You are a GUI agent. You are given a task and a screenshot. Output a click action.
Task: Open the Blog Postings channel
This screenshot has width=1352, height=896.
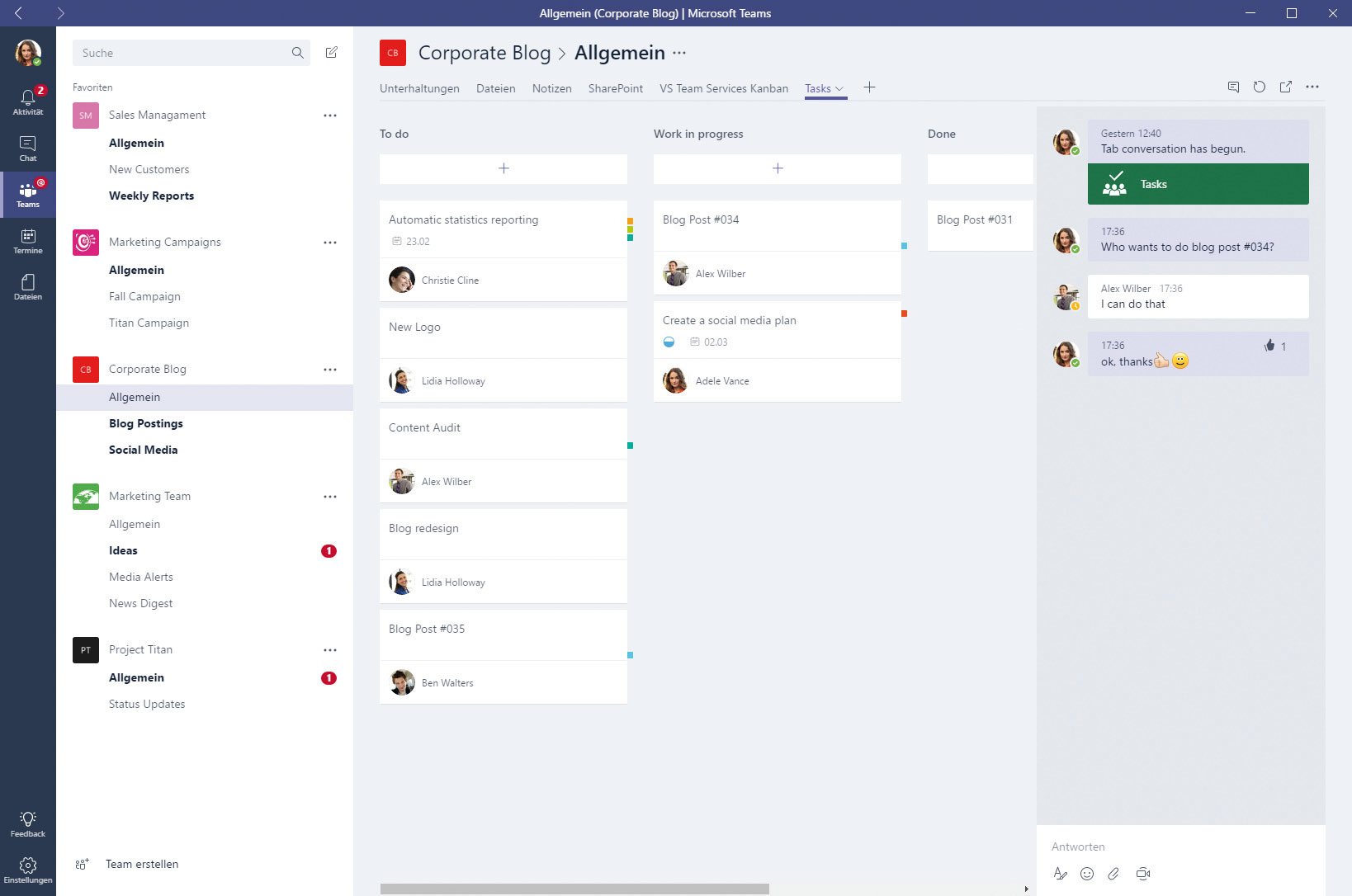click(x=146, y=423)
